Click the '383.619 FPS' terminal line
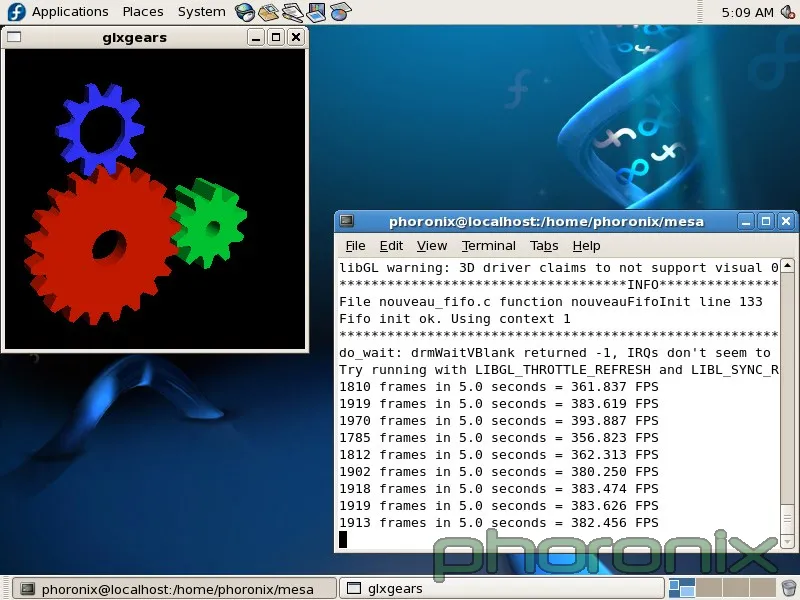 pos(498,404)
